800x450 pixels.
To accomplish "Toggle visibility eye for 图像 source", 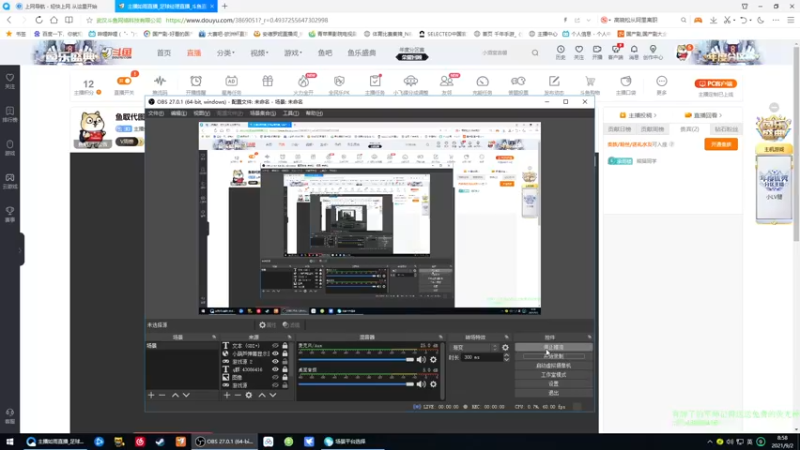I will [276, 378].
